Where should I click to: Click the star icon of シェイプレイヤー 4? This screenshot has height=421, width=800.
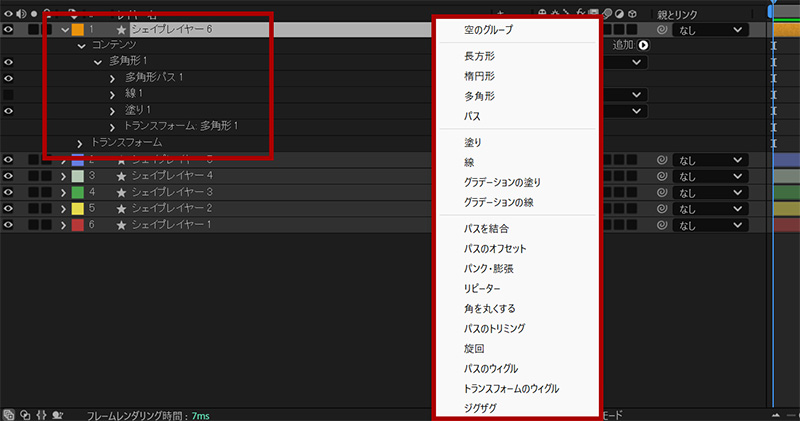pyautogui.click(x=121, y=176)
